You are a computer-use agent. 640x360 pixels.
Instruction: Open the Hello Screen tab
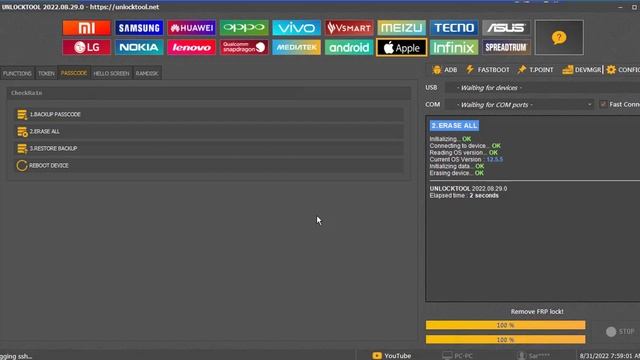(111, 73)
